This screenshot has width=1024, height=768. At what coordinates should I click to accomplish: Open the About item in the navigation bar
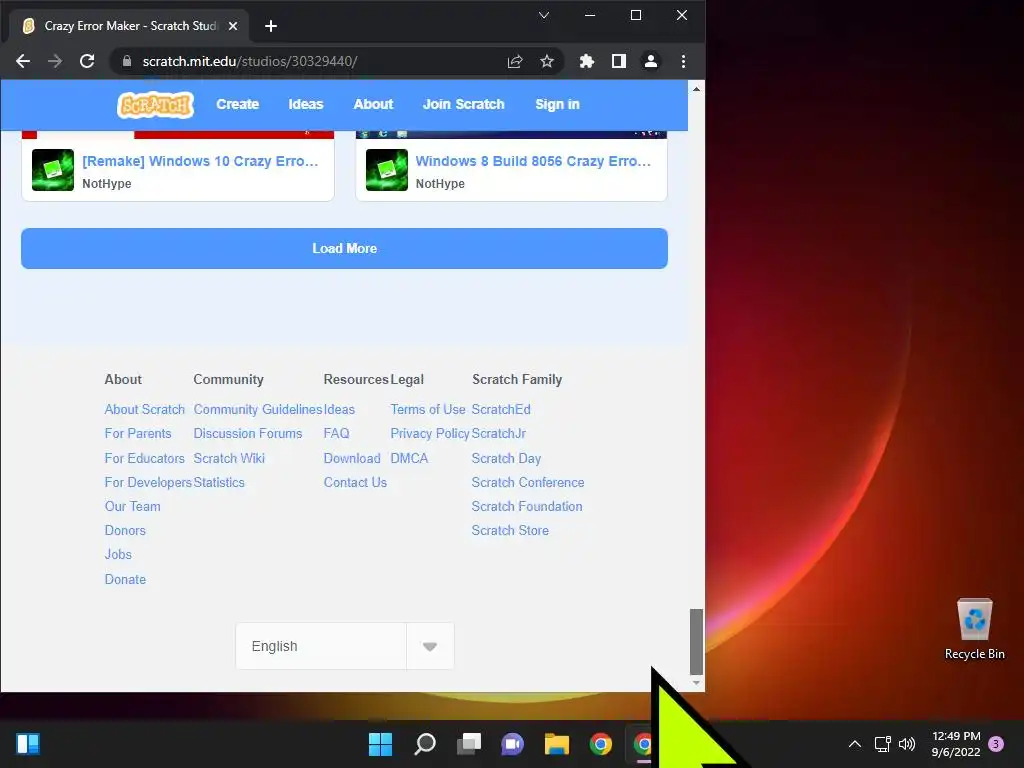tap(374, 104)
